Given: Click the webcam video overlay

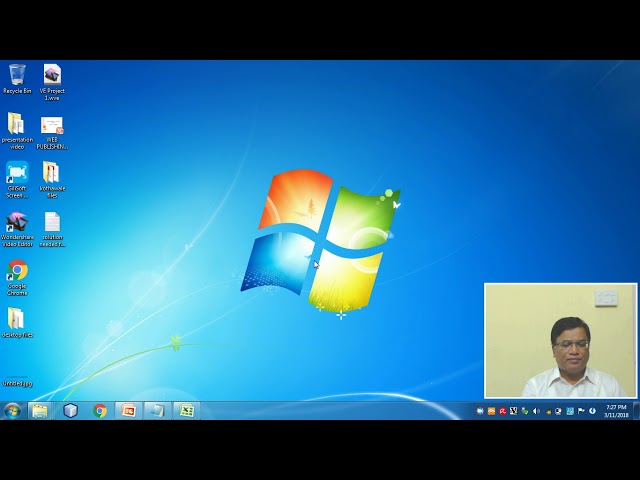Looking at the screenshot, I should tap(560, 340).
